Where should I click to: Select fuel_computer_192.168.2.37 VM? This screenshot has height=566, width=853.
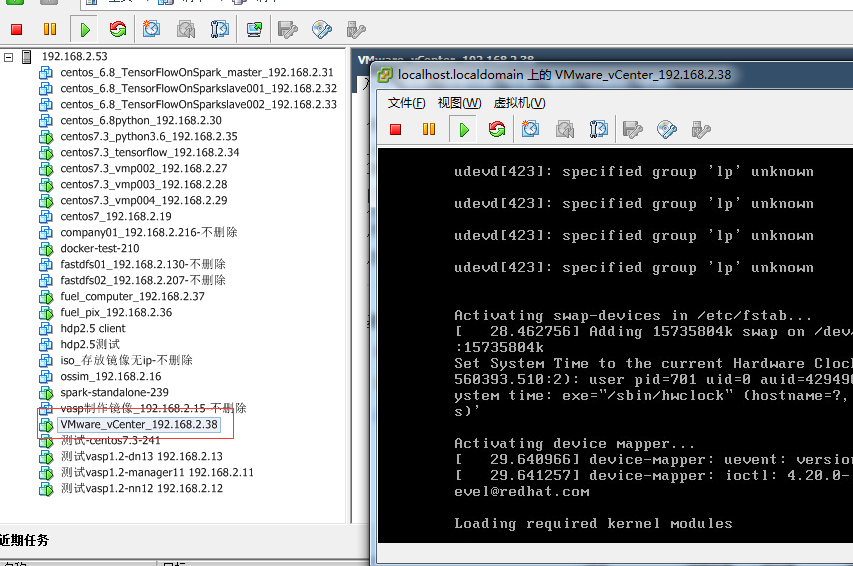[x=132, y=297]
